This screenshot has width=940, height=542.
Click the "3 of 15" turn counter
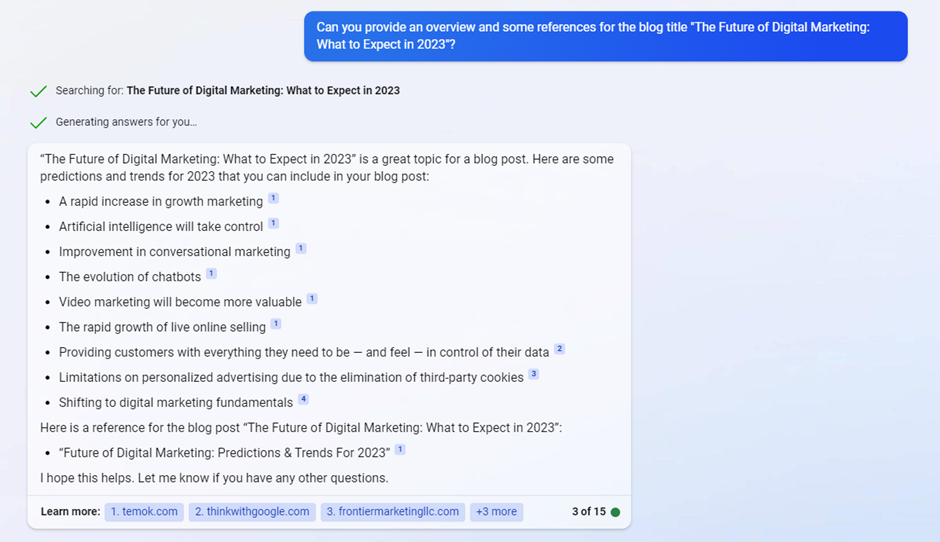coord(589,511)
